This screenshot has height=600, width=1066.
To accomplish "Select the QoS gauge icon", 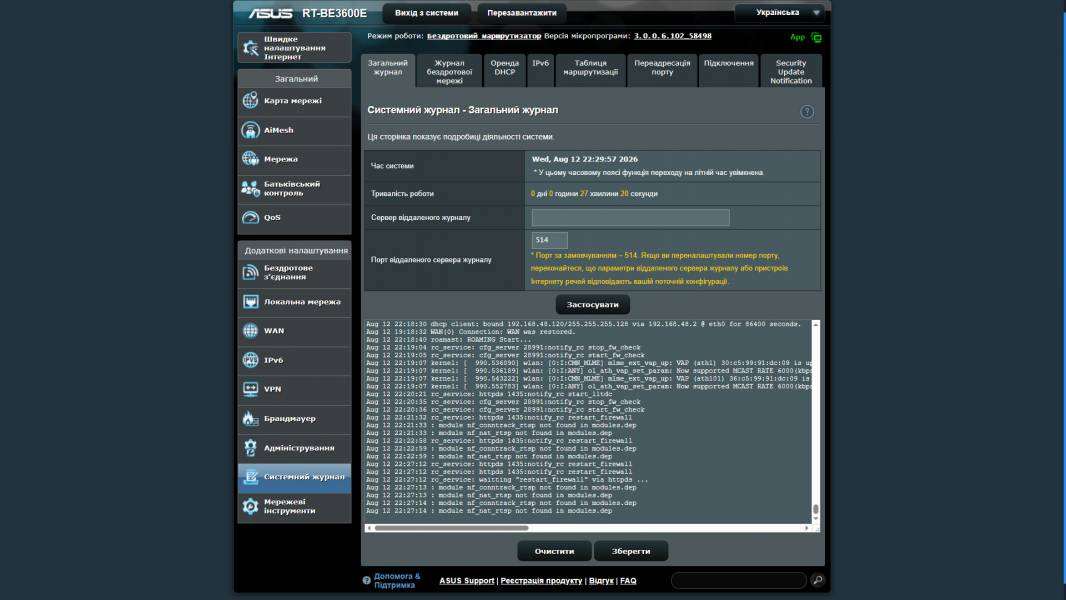I will click(250, 217).
